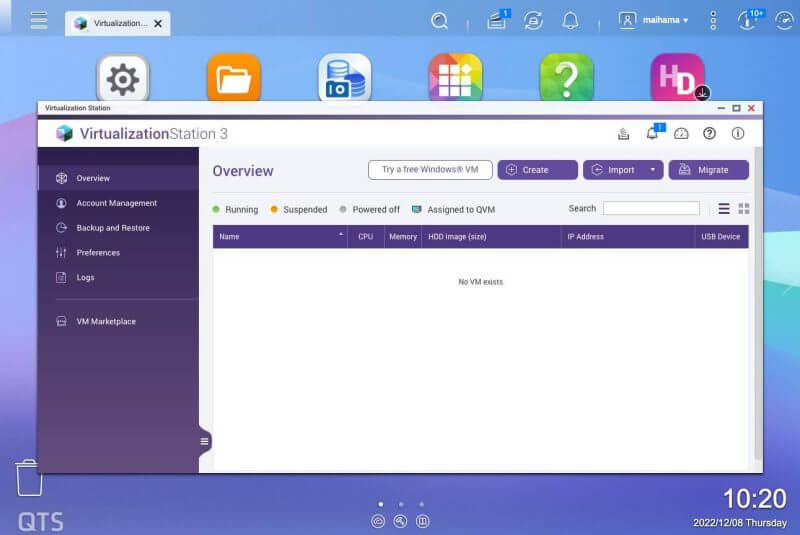Open the maihama user menu

click(654, 20)
